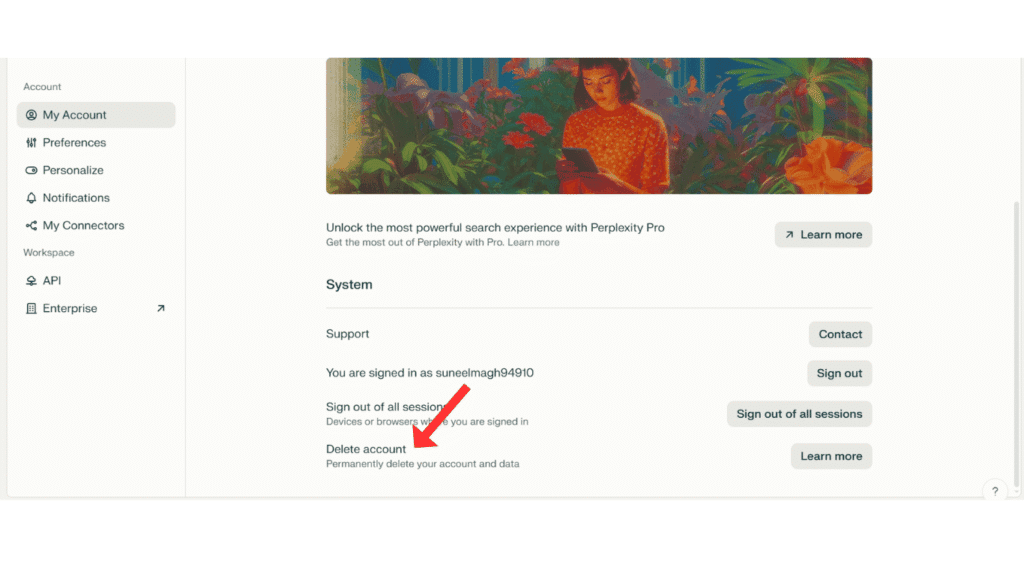Viewport: 1024px width, 576px height.
Task: Go to the Personalize settings section
Action: pos(73,171)
